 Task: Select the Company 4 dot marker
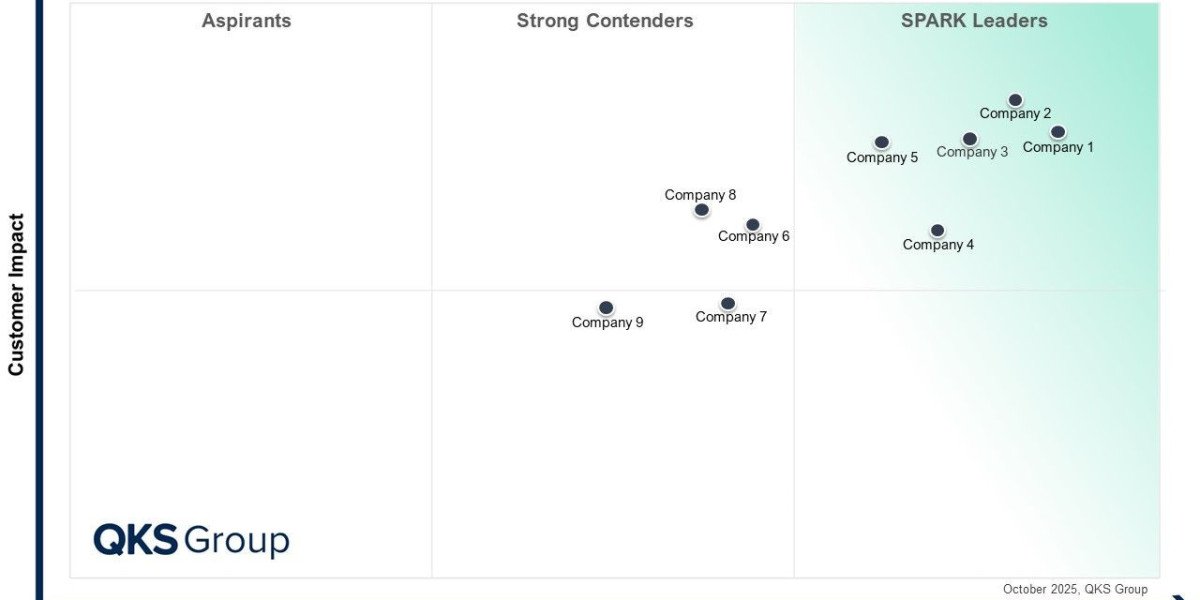[x=937, y=231]
